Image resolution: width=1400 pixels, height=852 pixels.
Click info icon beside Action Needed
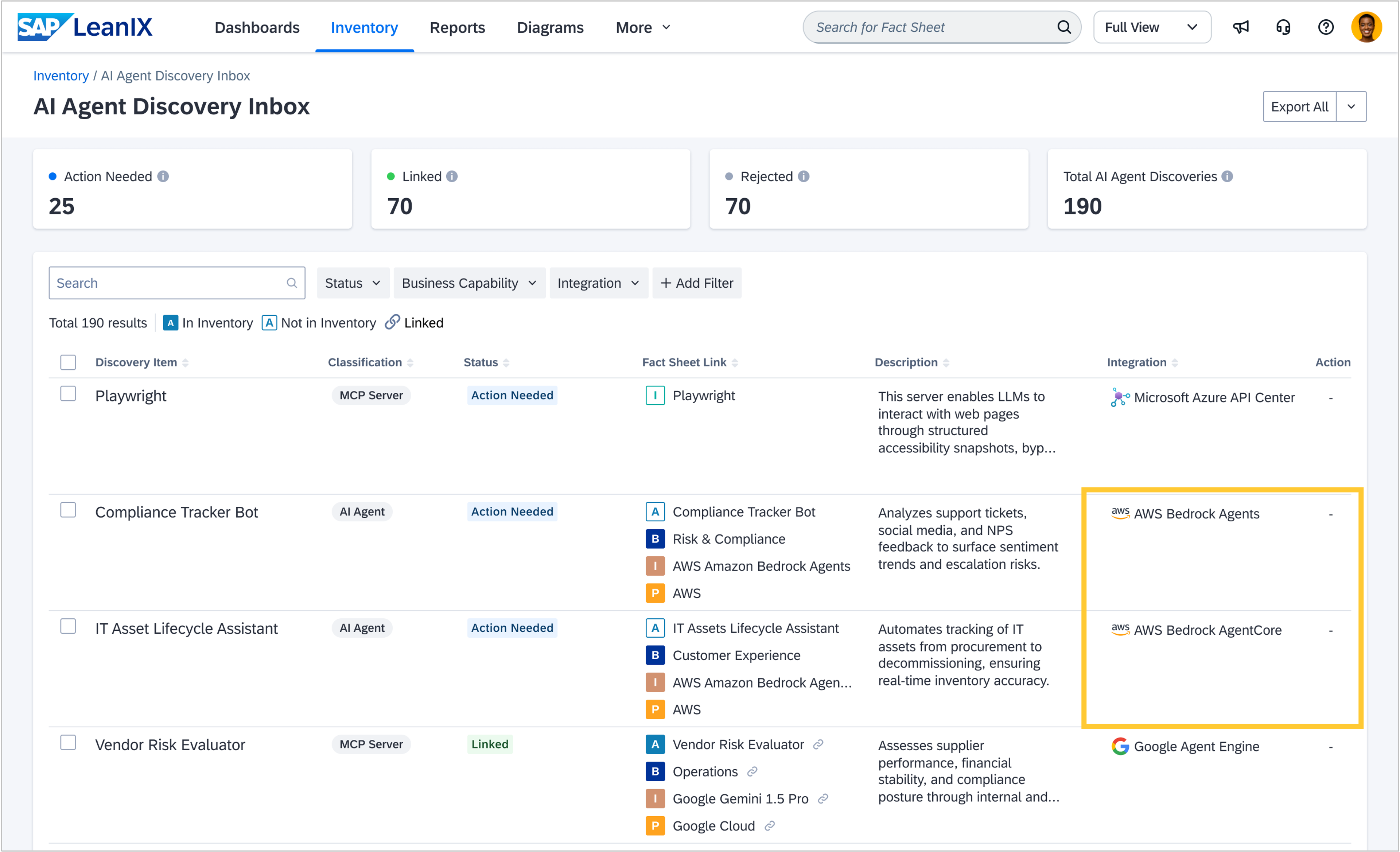tap(163, 177)
